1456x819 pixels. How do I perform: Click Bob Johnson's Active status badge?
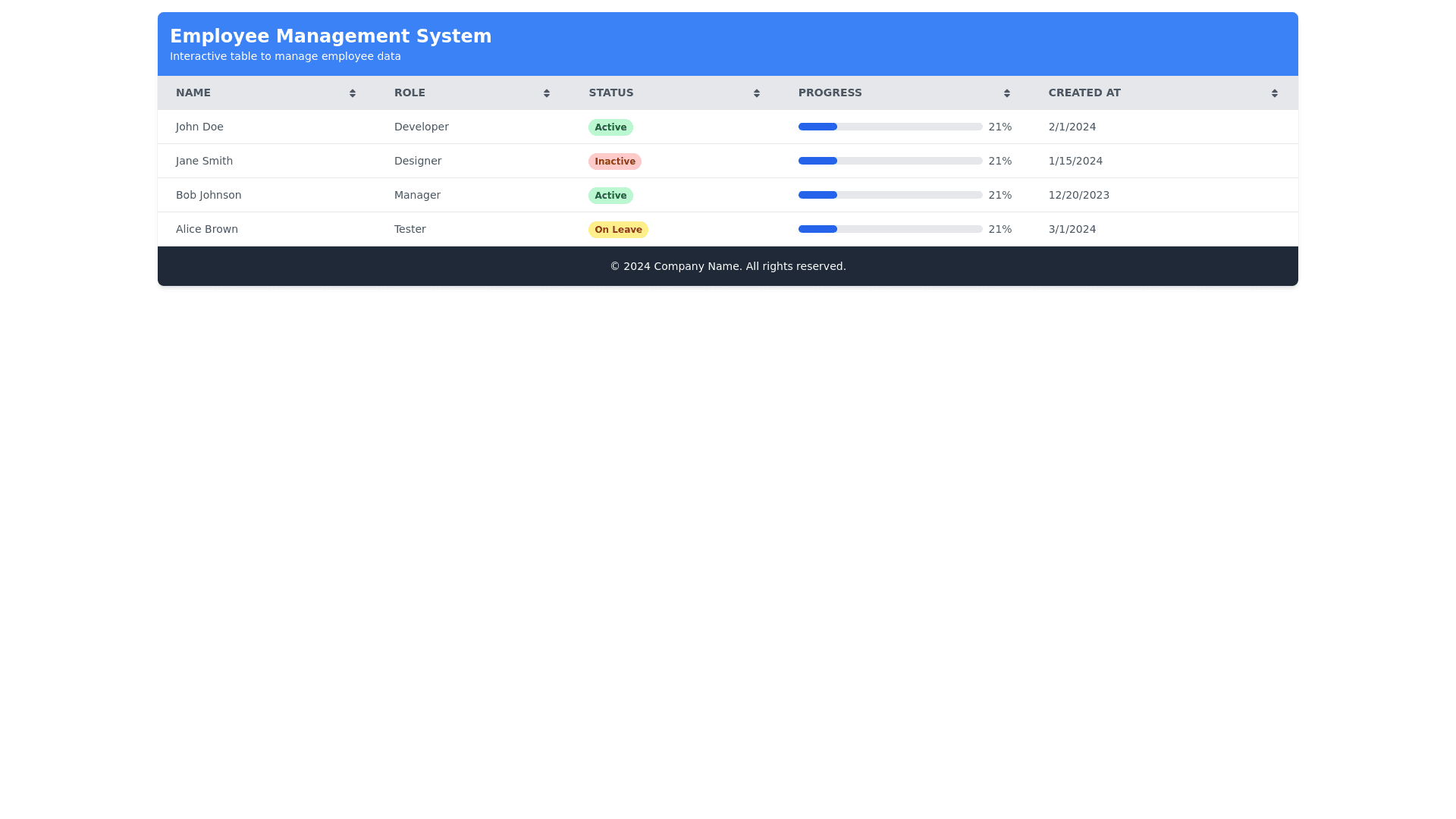click(x=610, y=196)
